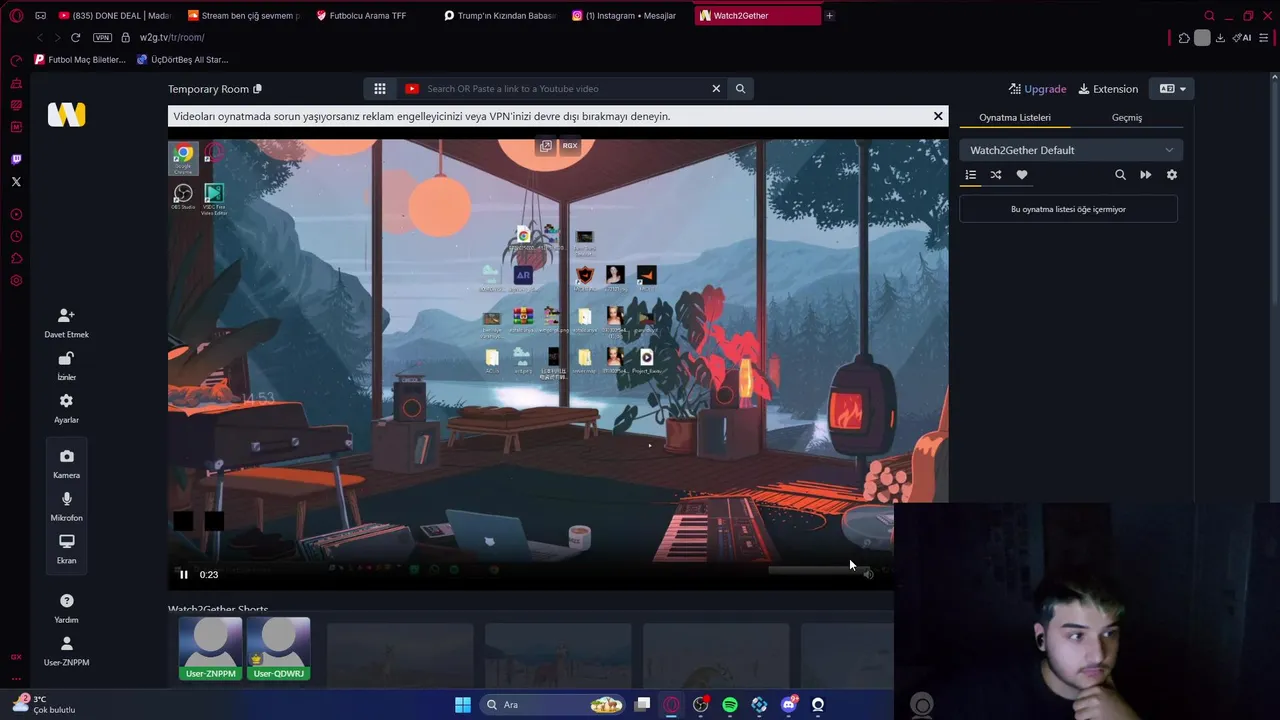Open Davet Etmek invite option
The image size is (1280, 720).
coord(66,323)
